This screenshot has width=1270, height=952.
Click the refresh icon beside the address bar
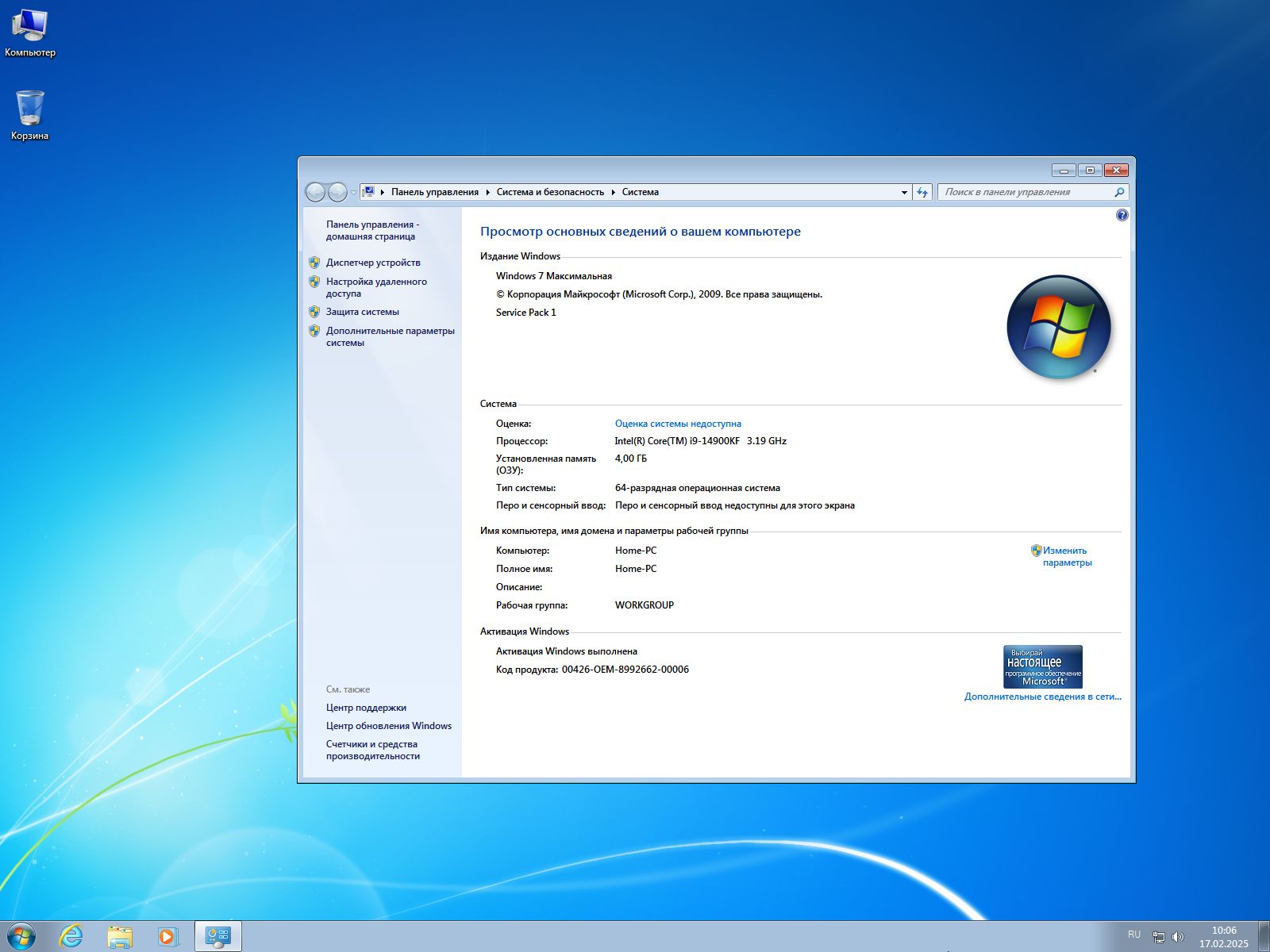(x=921, y=192)
